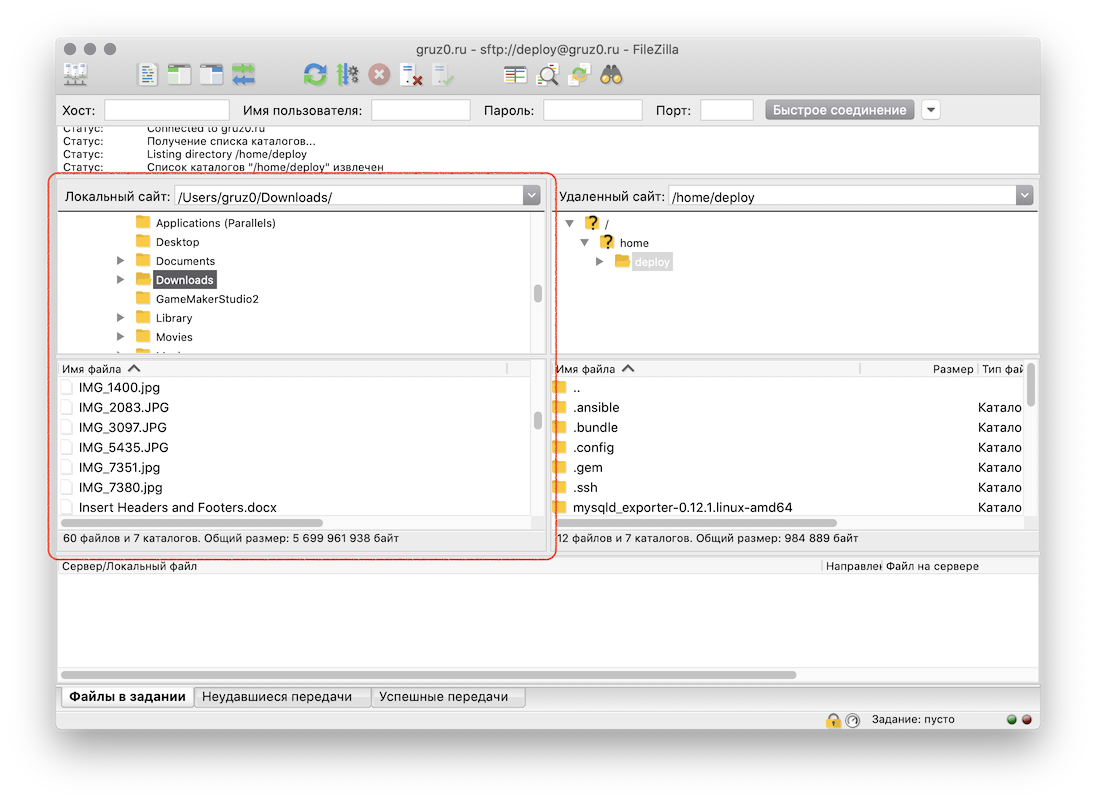Expand the Documents folder in the local tree

point(121,261)
